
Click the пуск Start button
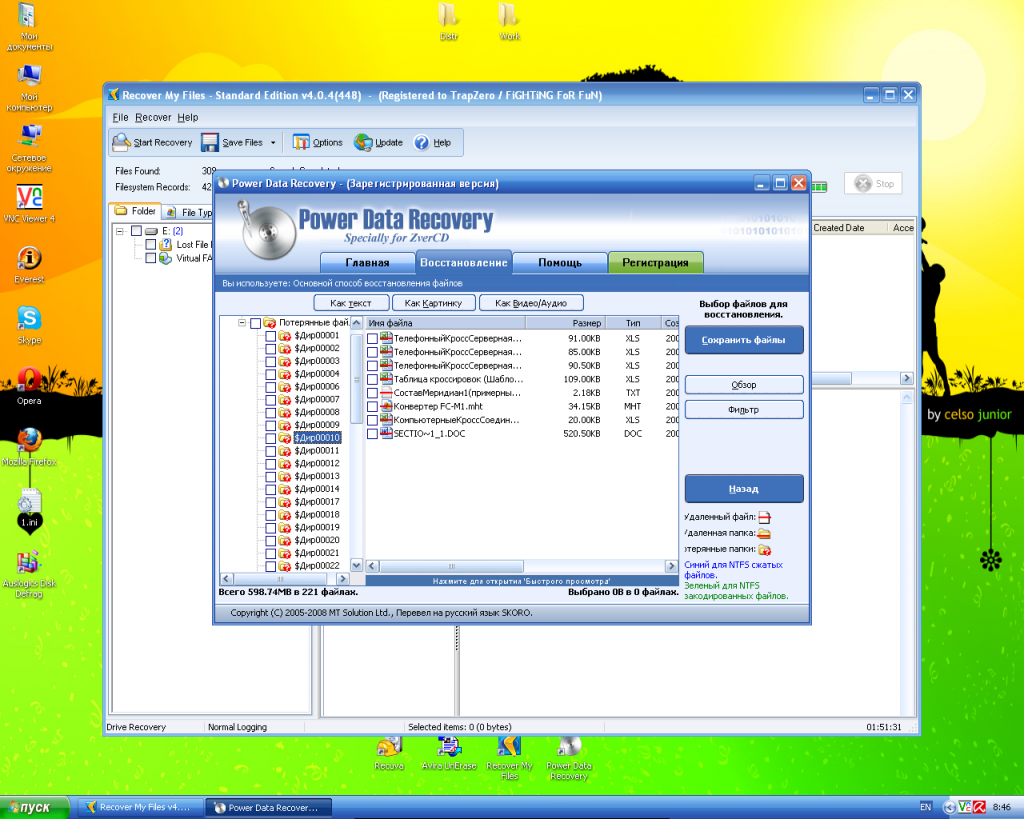click(35, 807)
